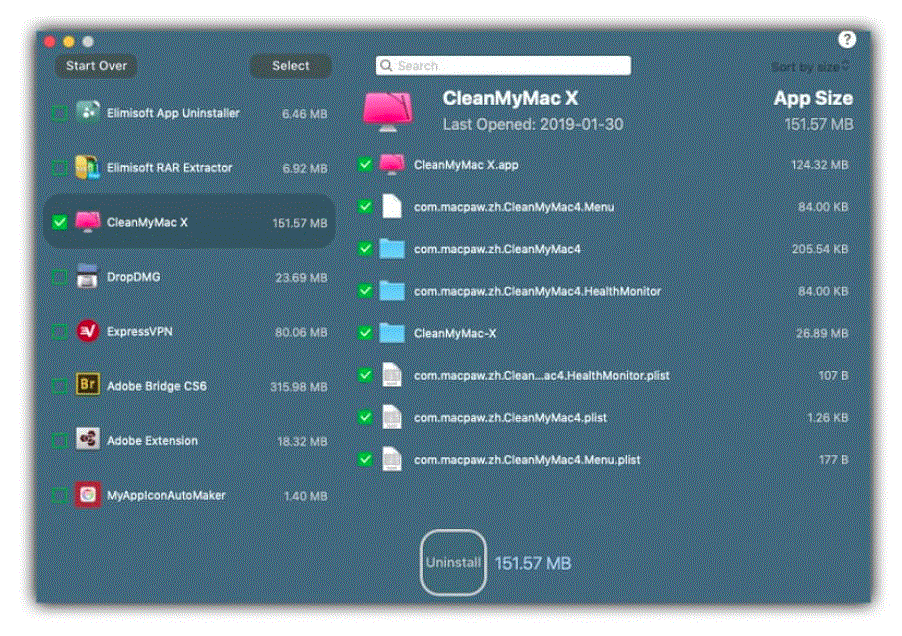
Task: Select the Adobe Bridge CS6 row name
Action: point(156,386)
